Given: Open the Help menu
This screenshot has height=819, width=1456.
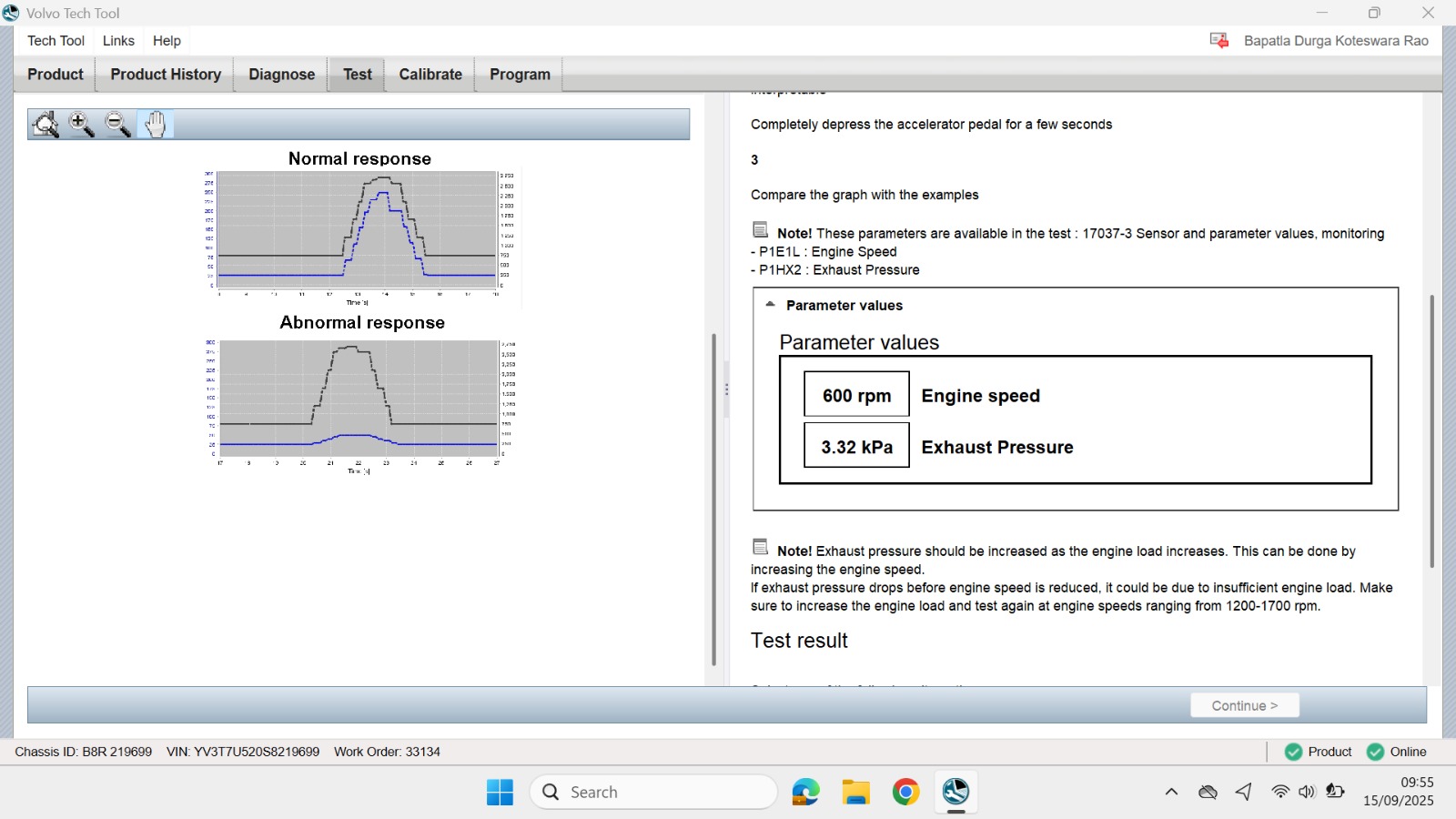Looking at the screenshot, I should click(x=167, y=41).
